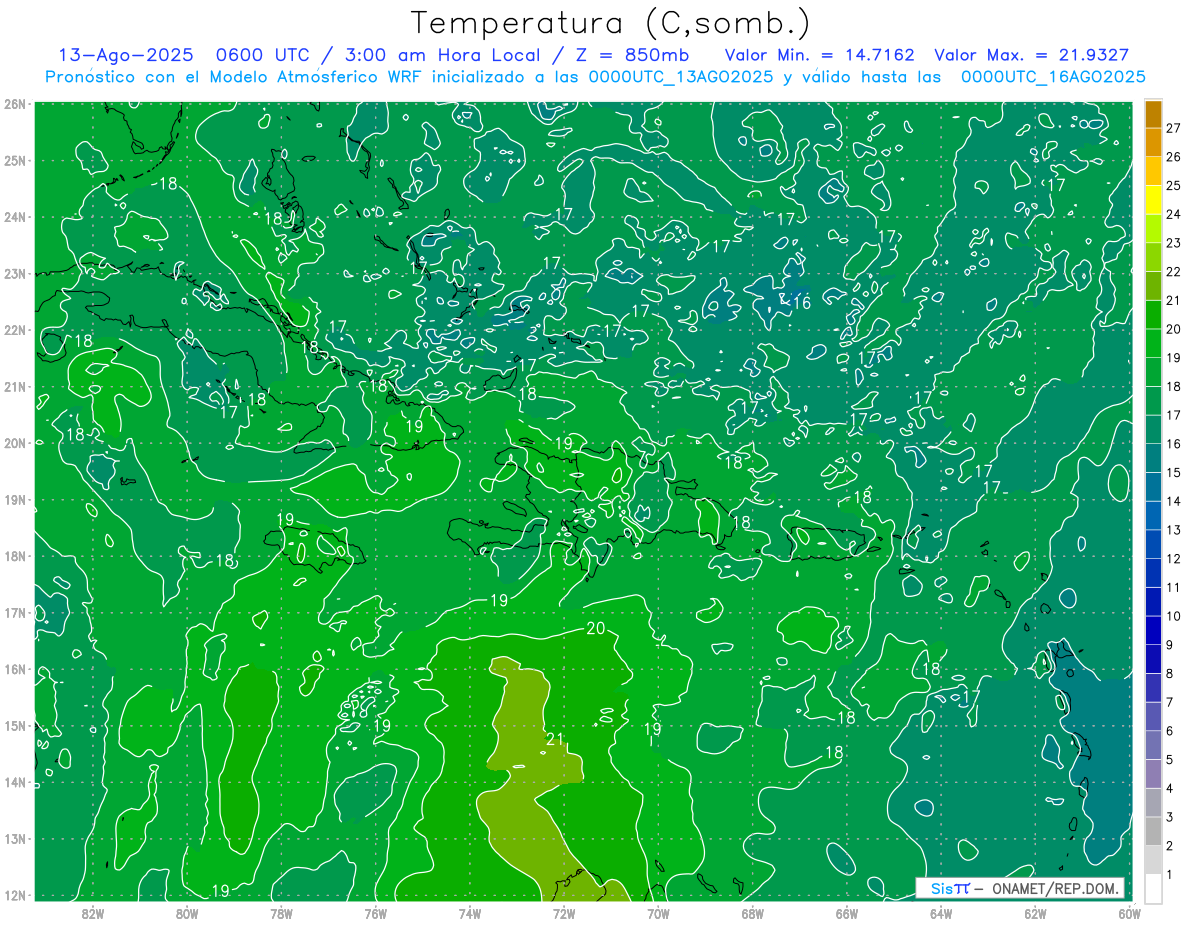Screen dimensions: 1200x927
Task: Click the "20" contour label on the map
Action: [x=596, y=628]
